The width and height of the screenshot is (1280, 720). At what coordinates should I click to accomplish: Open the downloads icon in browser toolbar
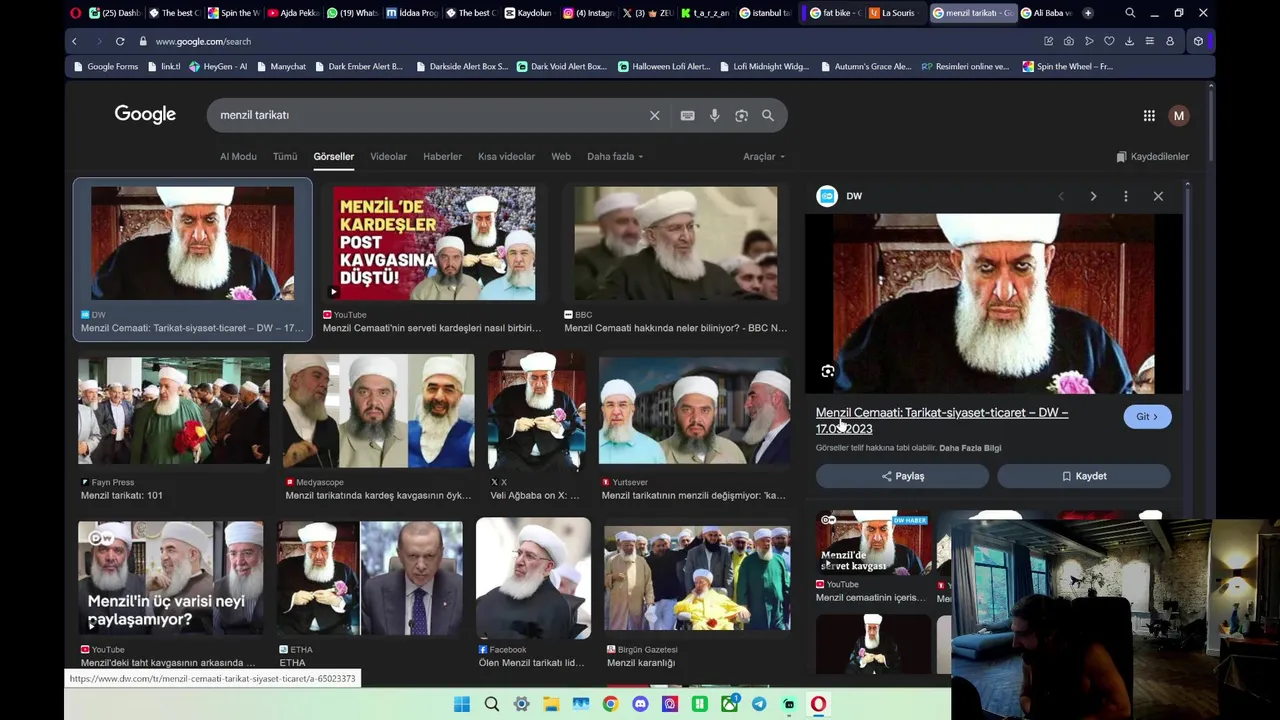1129,41
